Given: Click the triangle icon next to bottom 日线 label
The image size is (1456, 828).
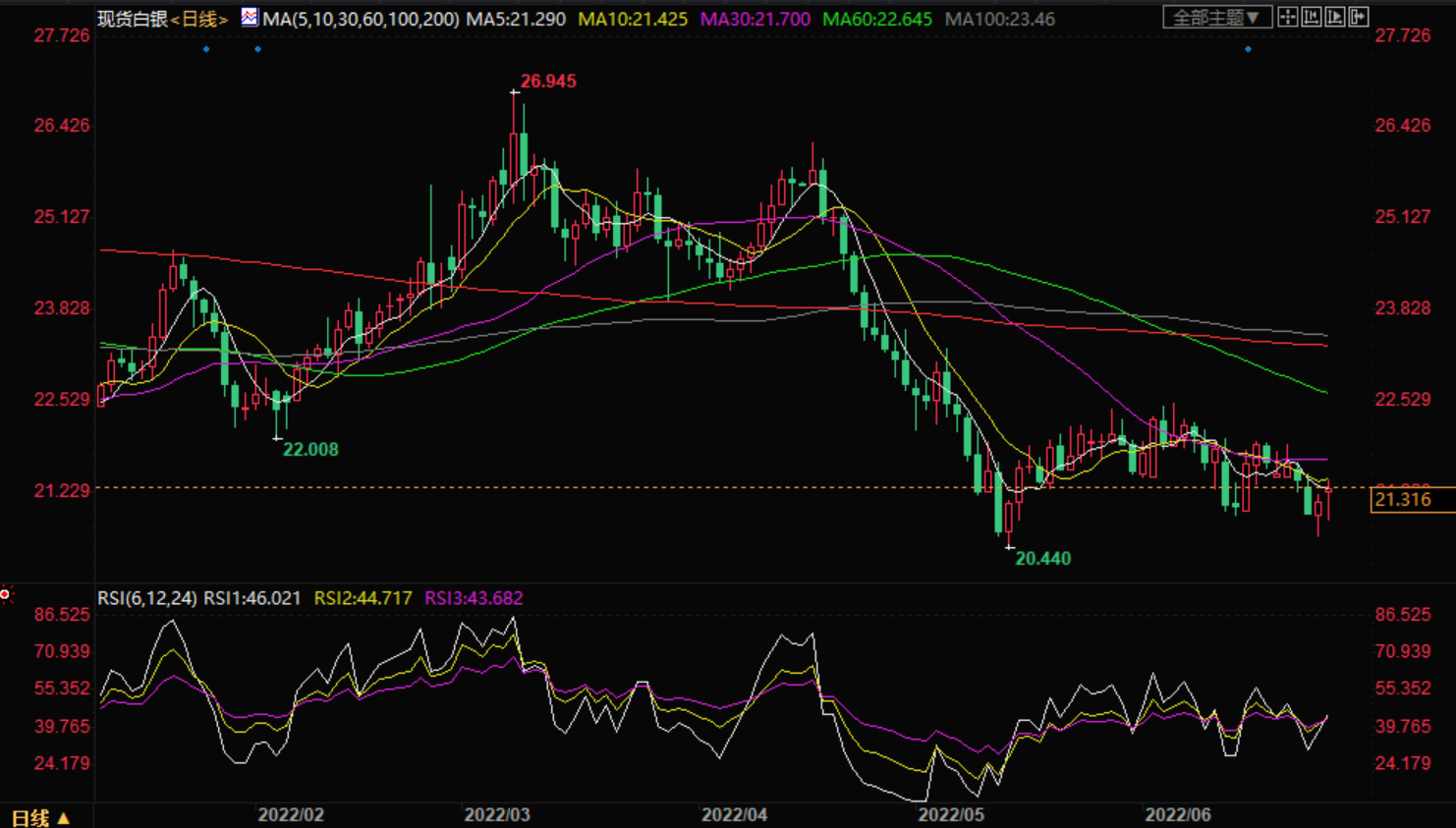Looking at the screenshot, I should (64, 818).
